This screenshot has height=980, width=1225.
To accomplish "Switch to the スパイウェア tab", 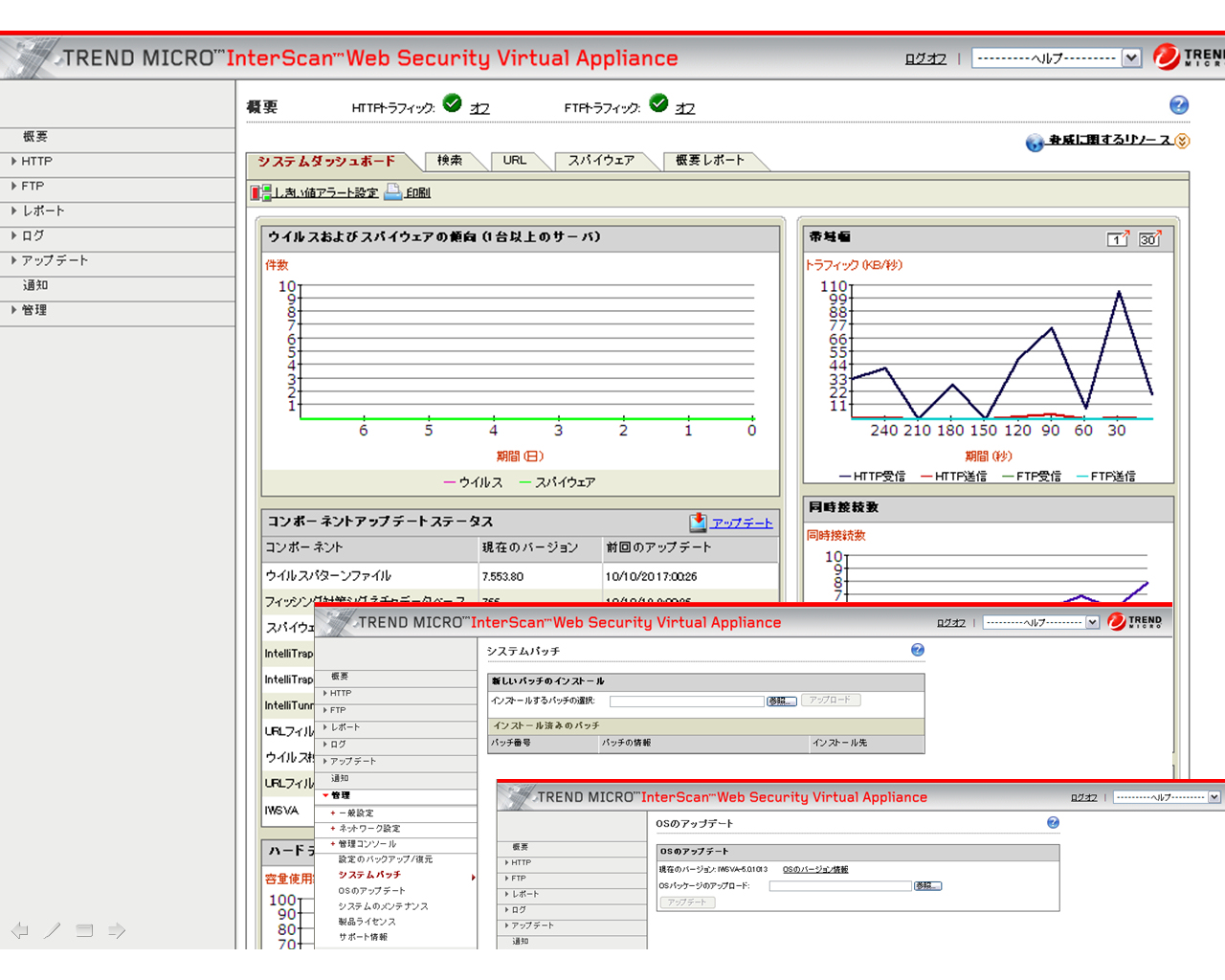I will pyautogui.click(x=601, y=161).
